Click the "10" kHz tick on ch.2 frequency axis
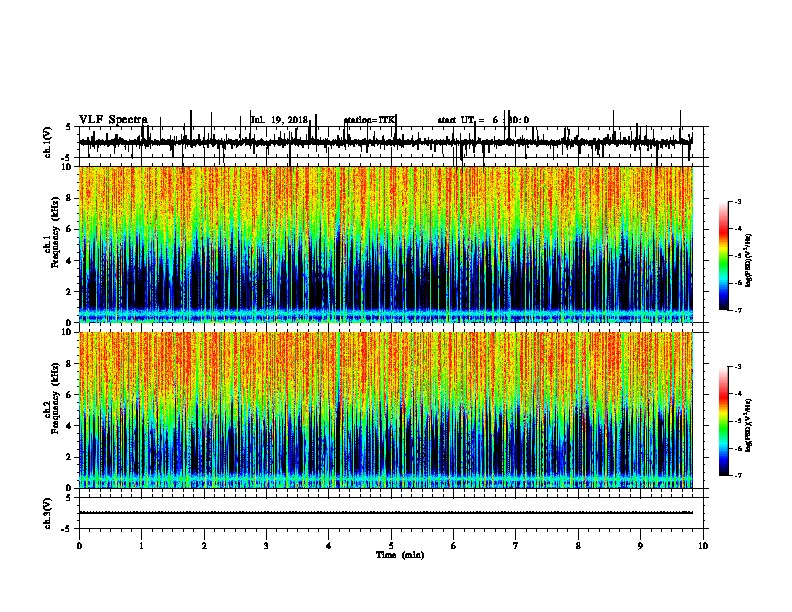Viewport: 792px width, 612px height. (x=67, y=332)
